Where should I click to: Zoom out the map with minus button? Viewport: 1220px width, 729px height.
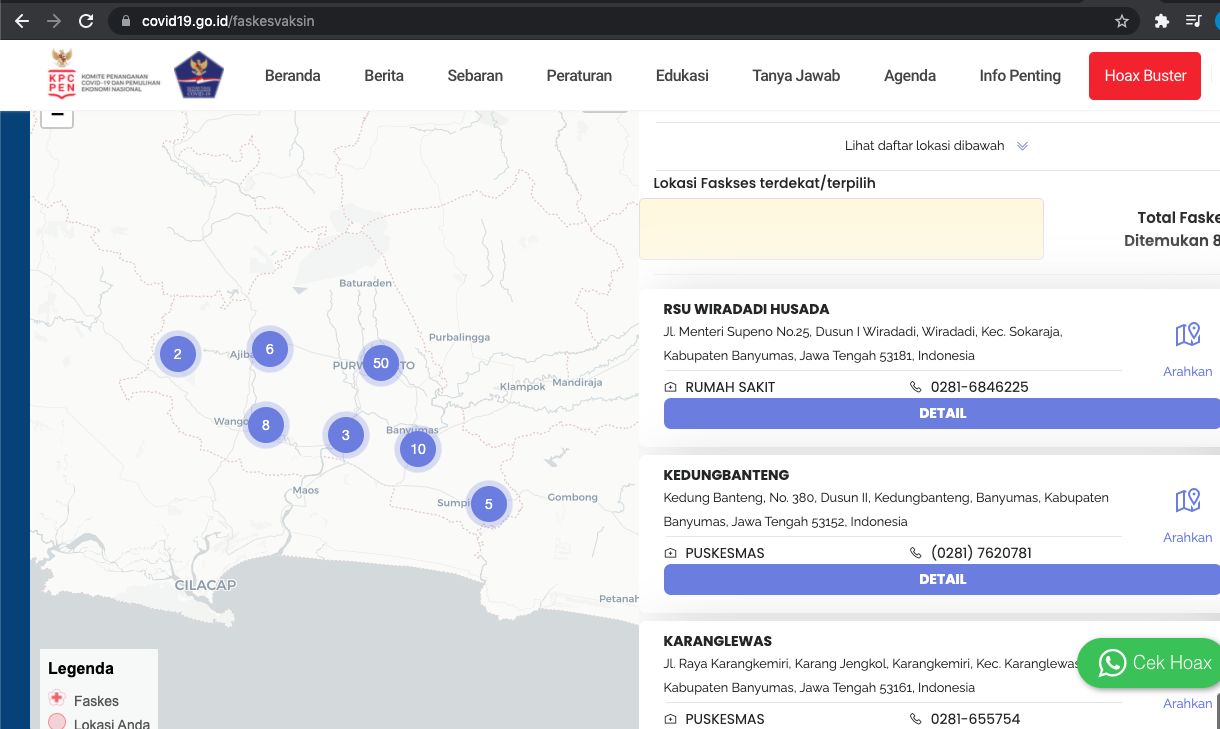click(57, 116)
